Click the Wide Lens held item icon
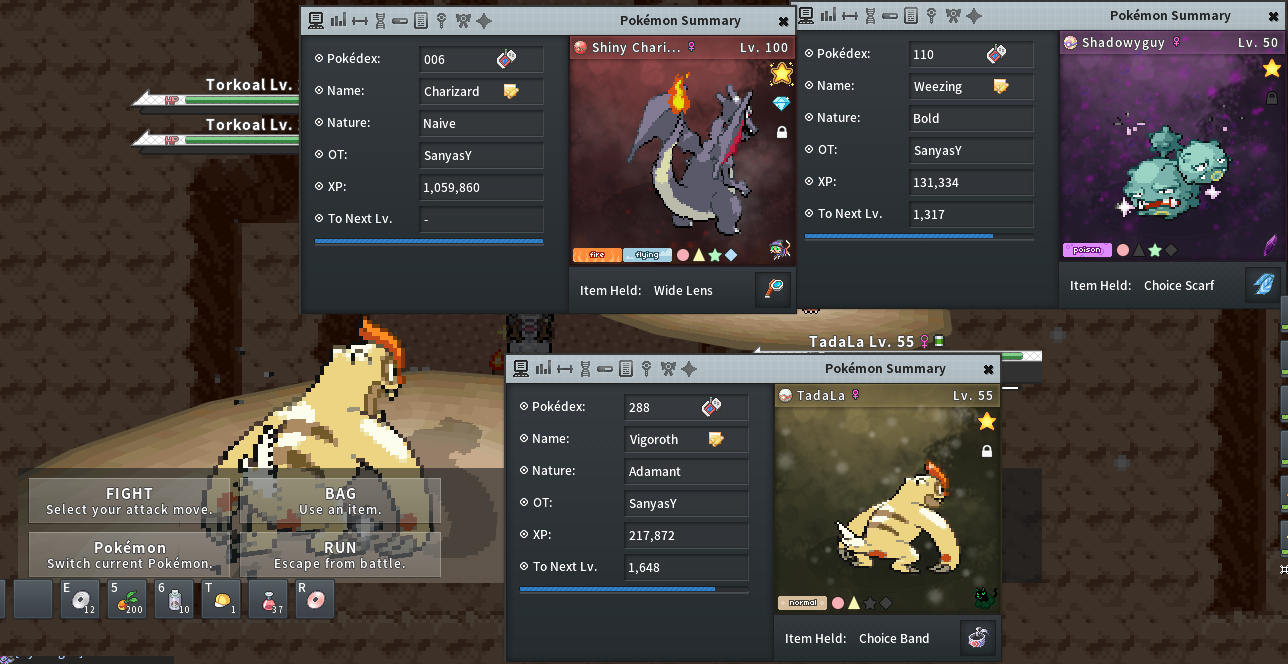The width and height of the screenshot is (1288, 664). tap(773, 290)
